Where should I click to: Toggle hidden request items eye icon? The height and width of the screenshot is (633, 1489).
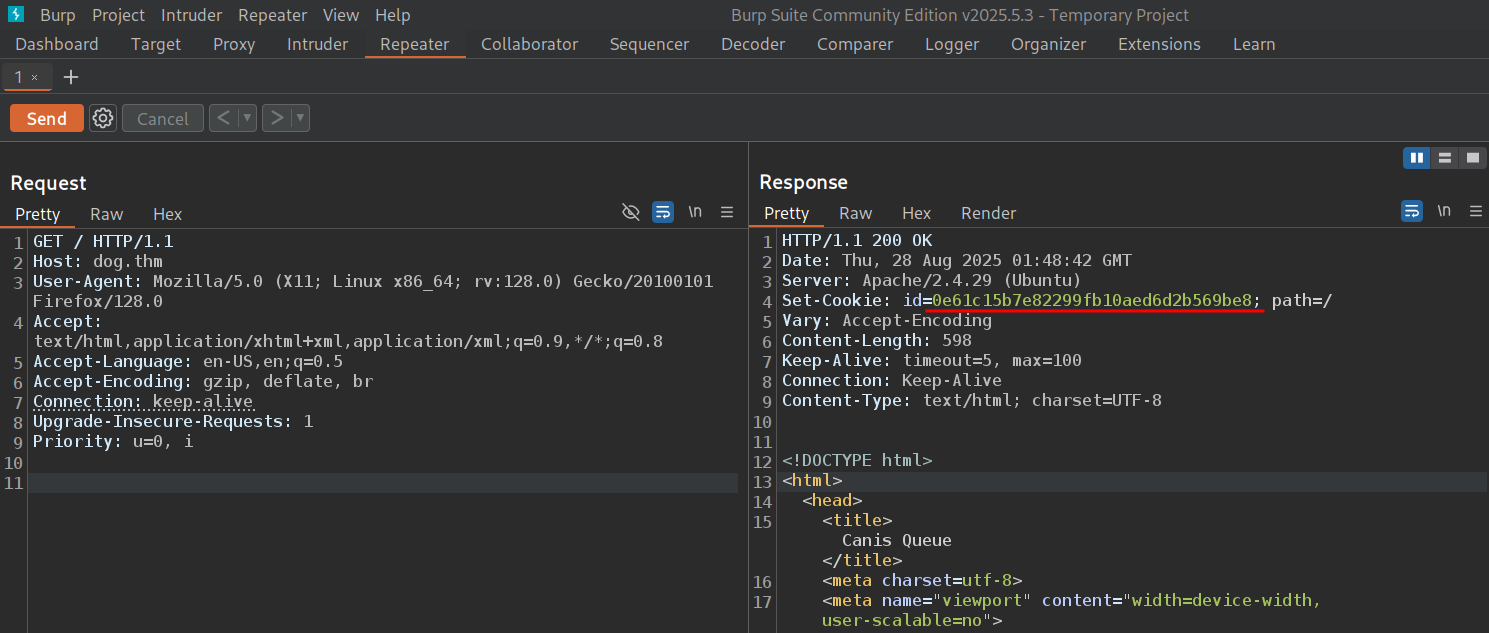pos(630,212)
